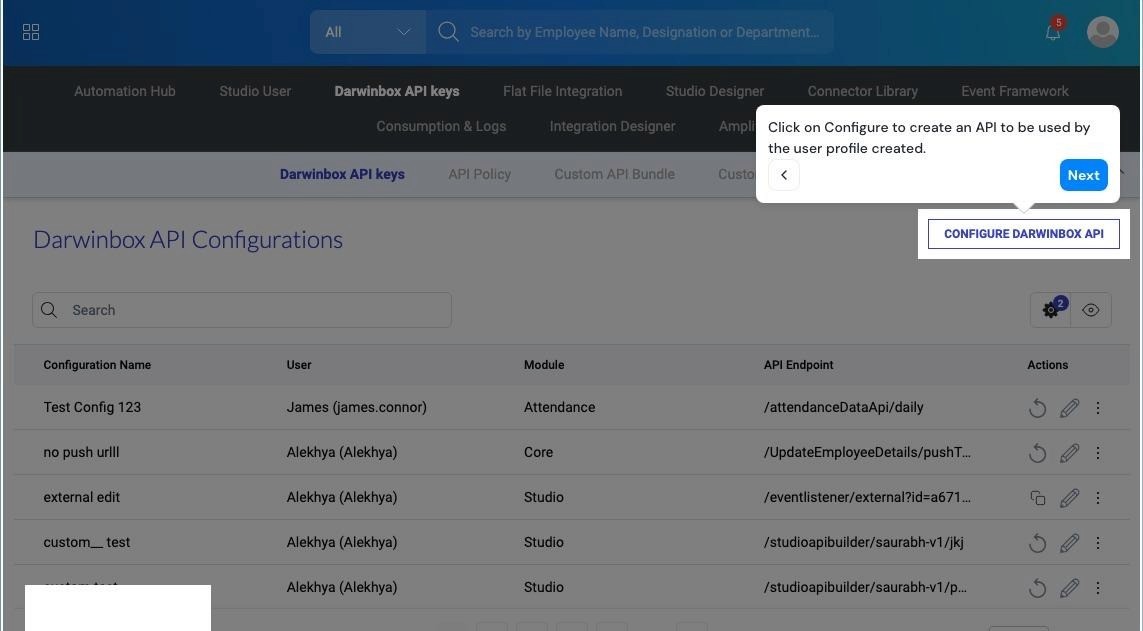This screenshot has width=1143, height=631.
Task: Open Connector Library menu
Action: 862,91
